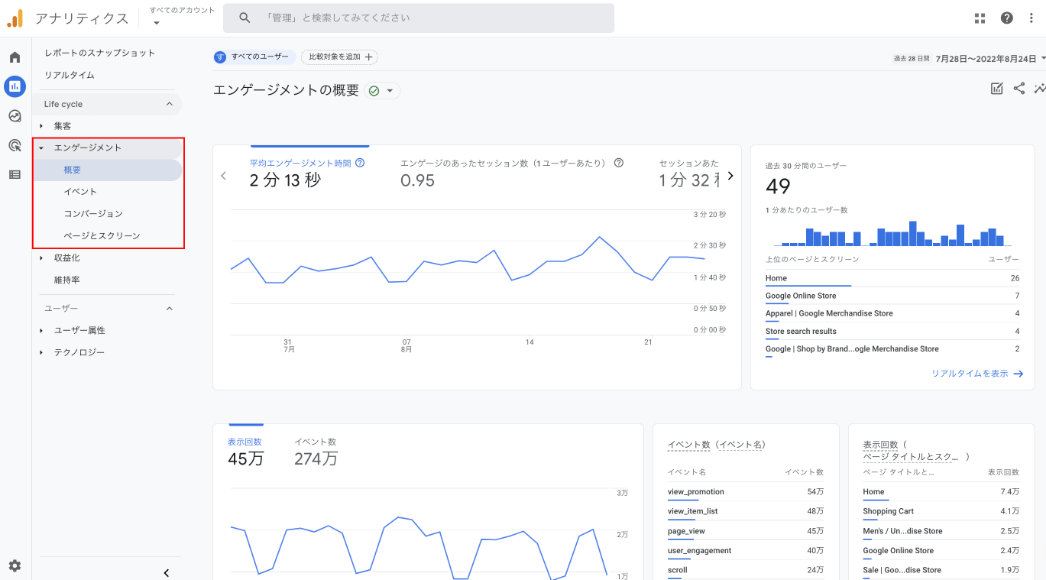Click the 表示回数 page title card heading
Image resolution: width=1046 pixels, height=580 pixels.
click(x=916, y=451)
